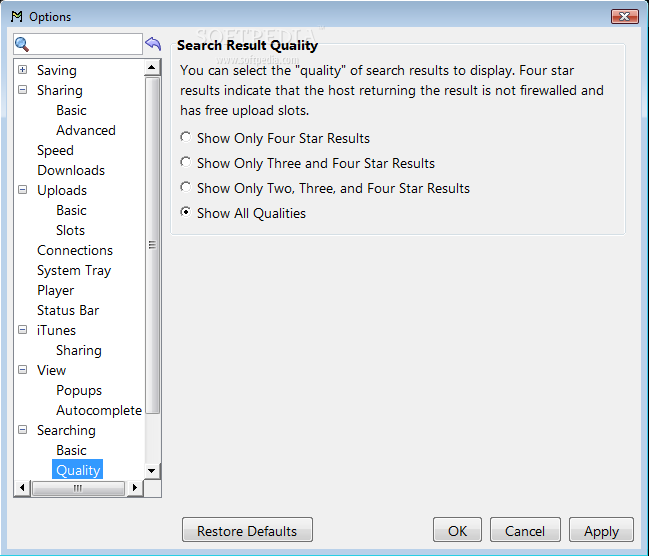This screenshot has height=556, width=649.
Task: Open Slots under Uploads
Action: (x=70, y=231)
